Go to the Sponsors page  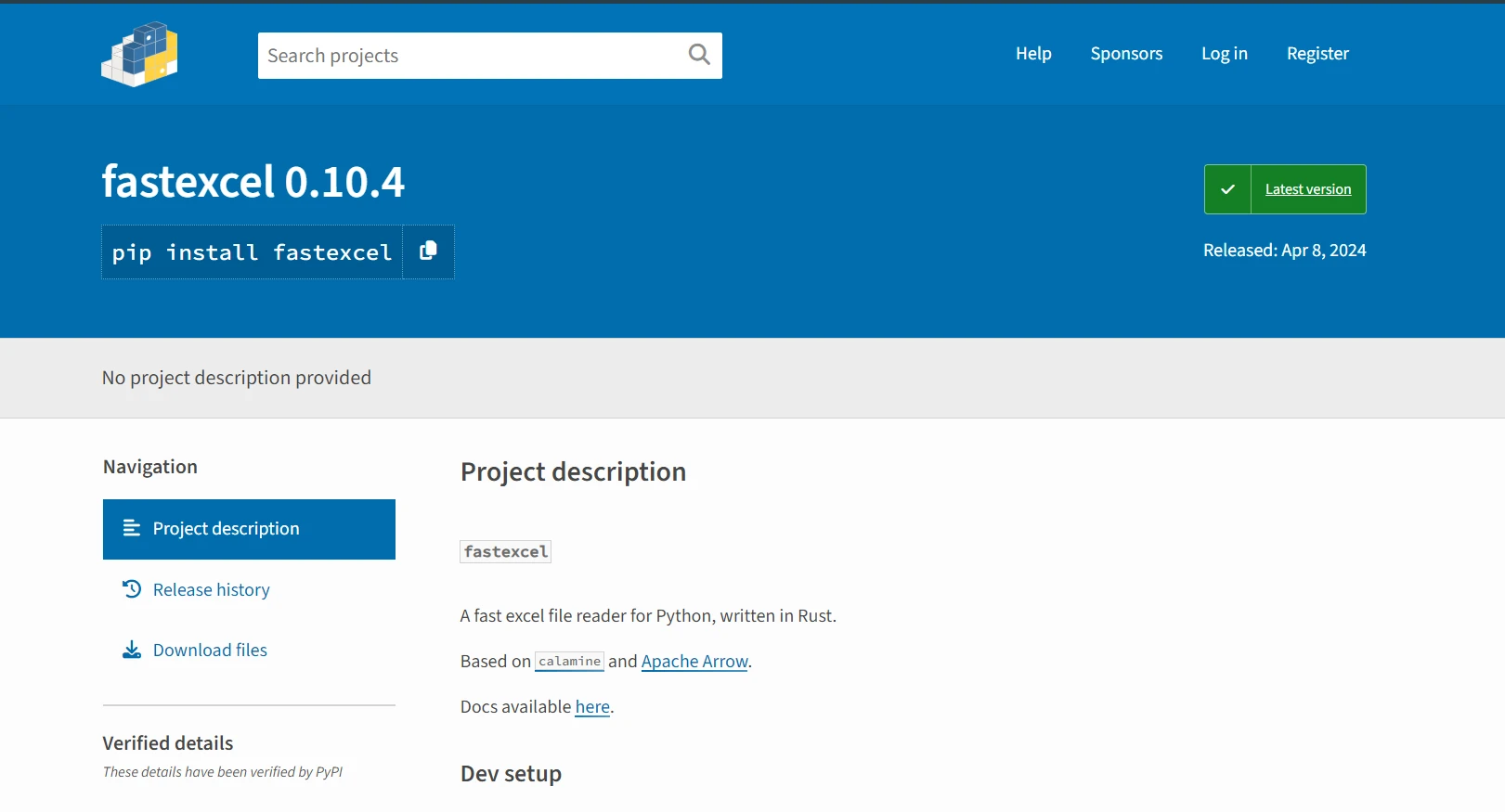coord(1126,54)
